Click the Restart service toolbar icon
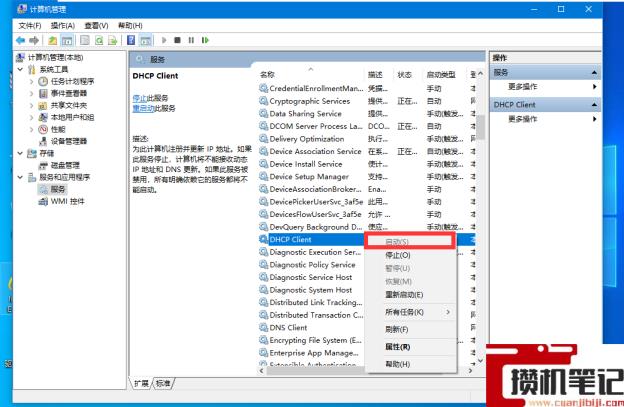Viewport: 624px width, 407px height. pyautogui.click(x=205, y=40)
